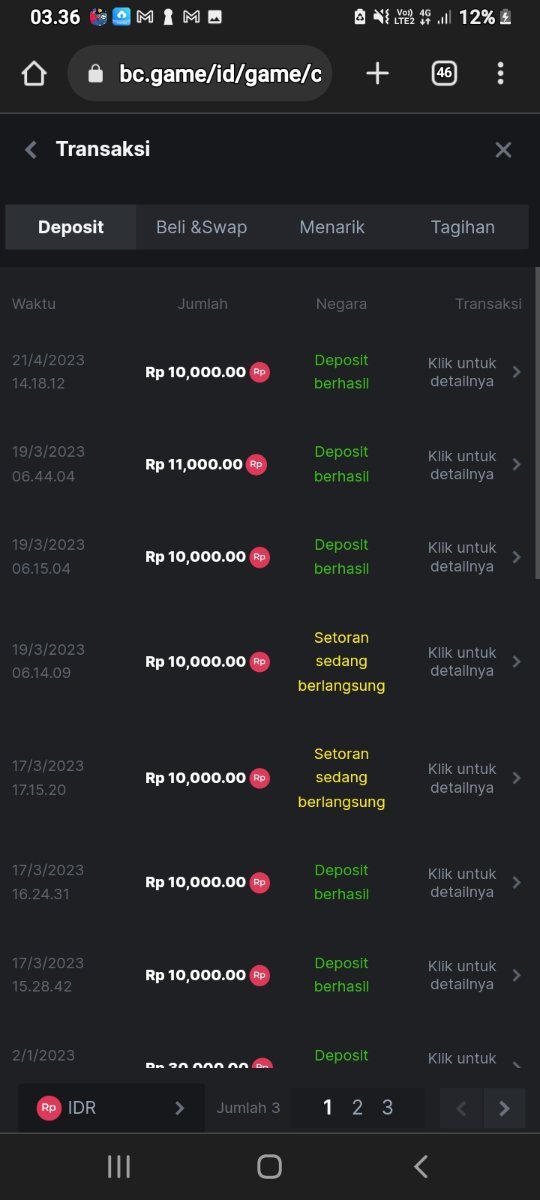
Task: Go to next page with right arrow
Action: pyautogui.click(x=504, y=1108)
